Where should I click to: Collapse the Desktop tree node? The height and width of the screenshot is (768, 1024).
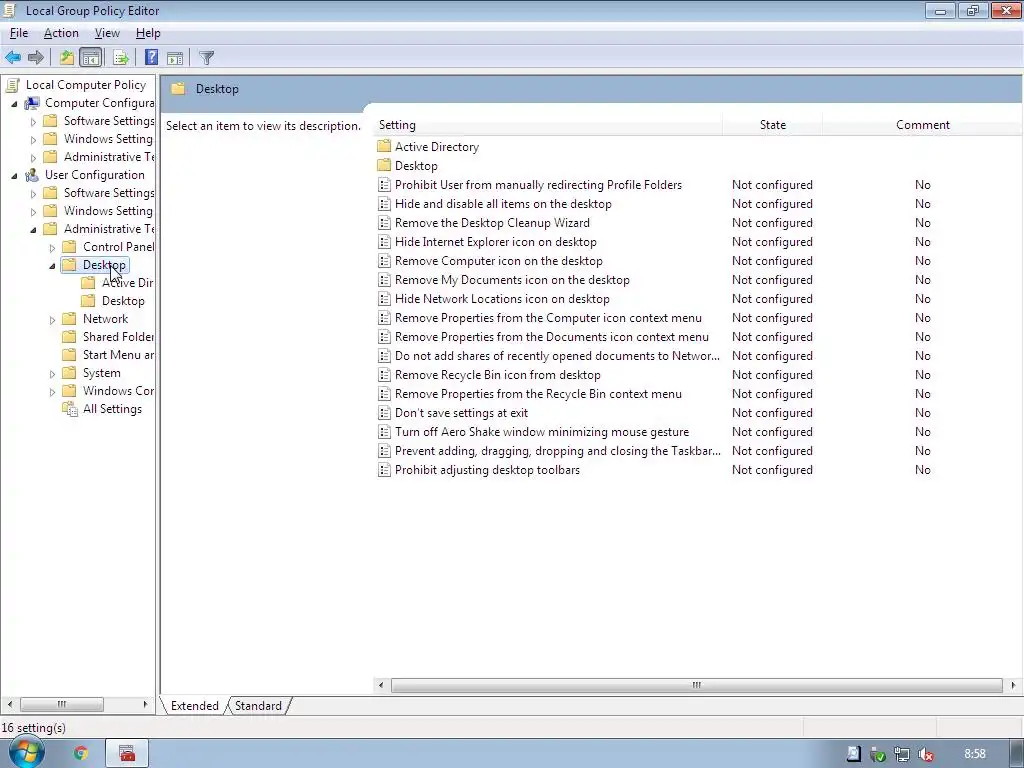tap(52, 265)
